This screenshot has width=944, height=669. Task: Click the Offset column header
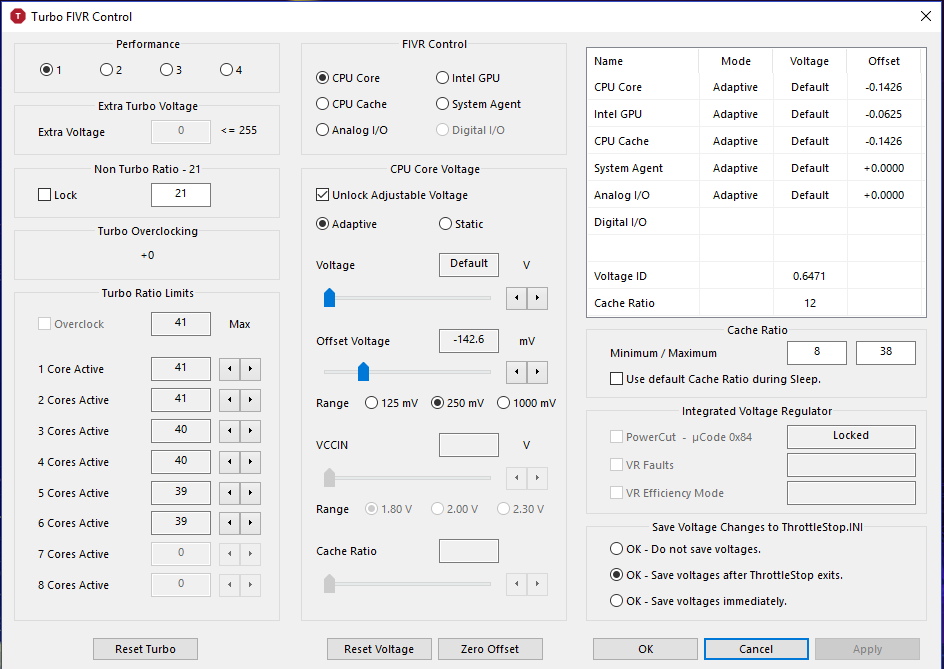[884, 61]
